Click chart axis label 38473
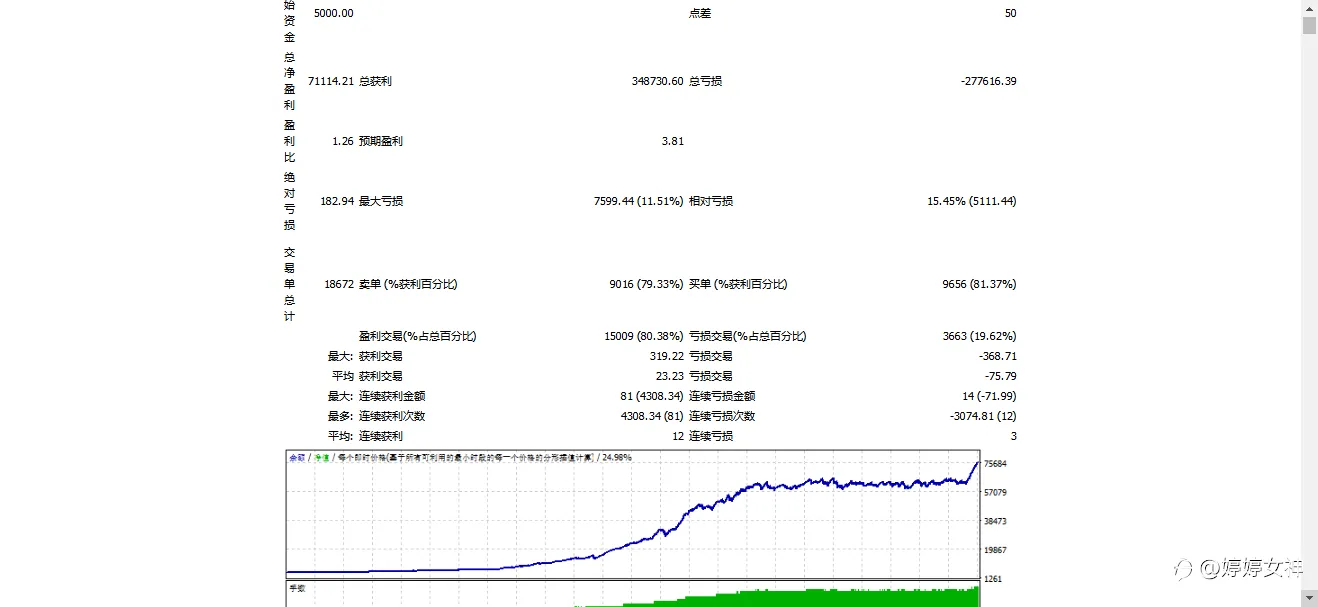 tap(995, 522)
